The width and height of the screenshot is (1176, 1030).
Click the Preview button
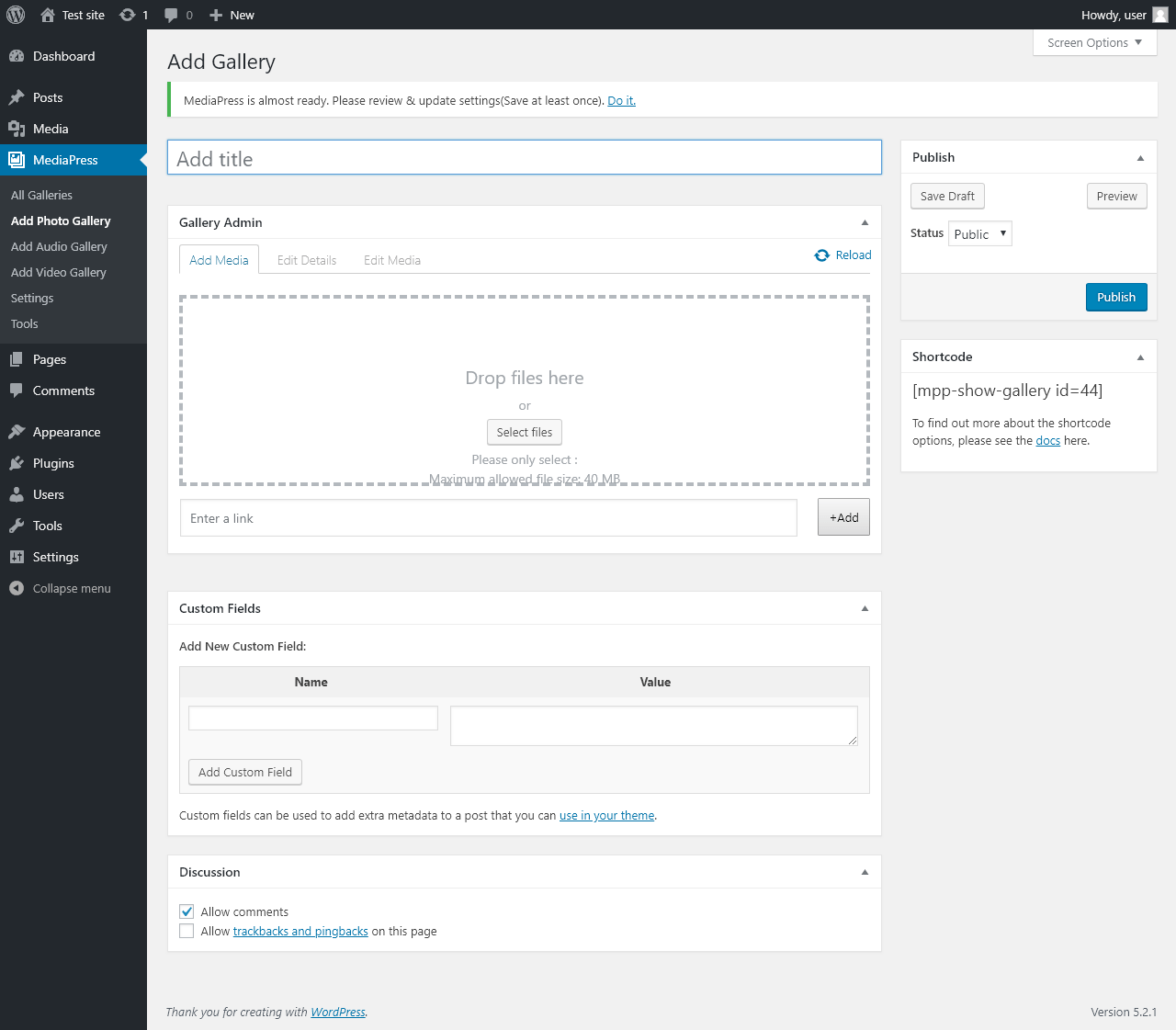(1116, 196)
